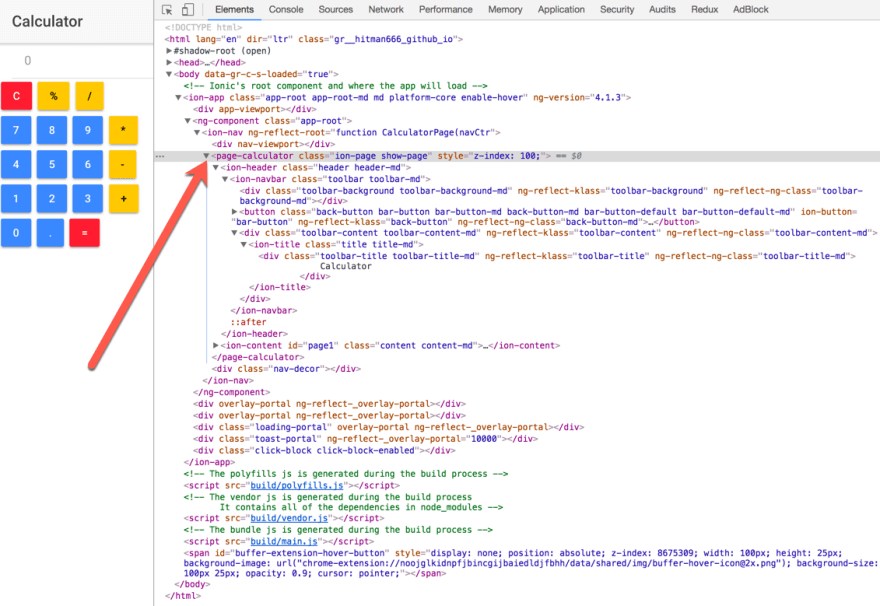Viewport: 880px width, 606px height.
Task: Click calculator digit 5
Action: (52, 164)
